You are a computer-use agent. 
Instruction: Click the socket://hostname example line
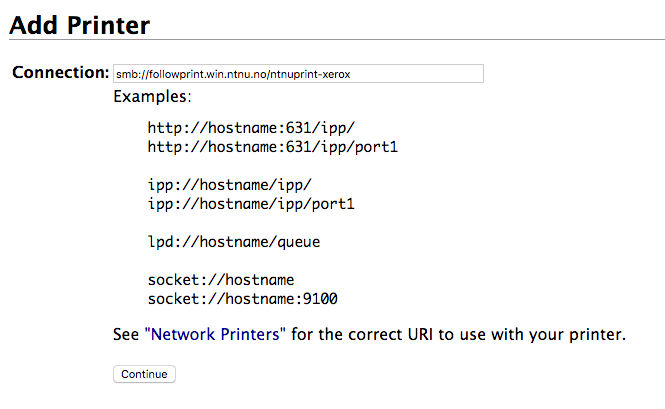(x=221, y=280)
